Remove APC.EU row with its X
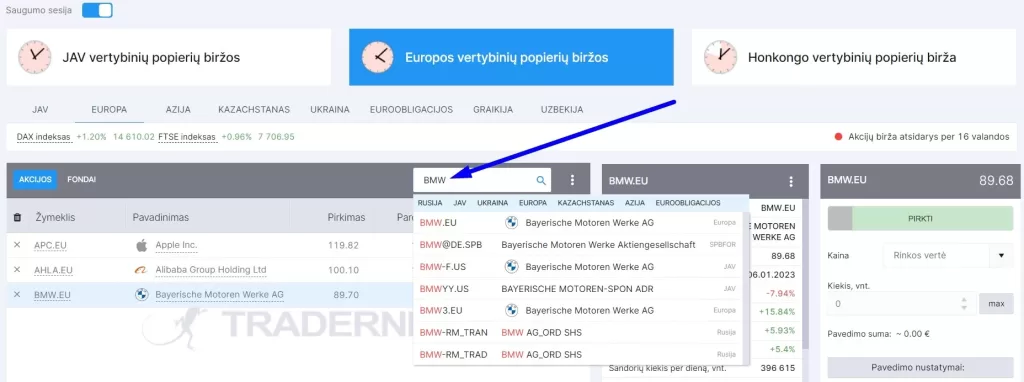1024x382 pixels. [18, 245]
